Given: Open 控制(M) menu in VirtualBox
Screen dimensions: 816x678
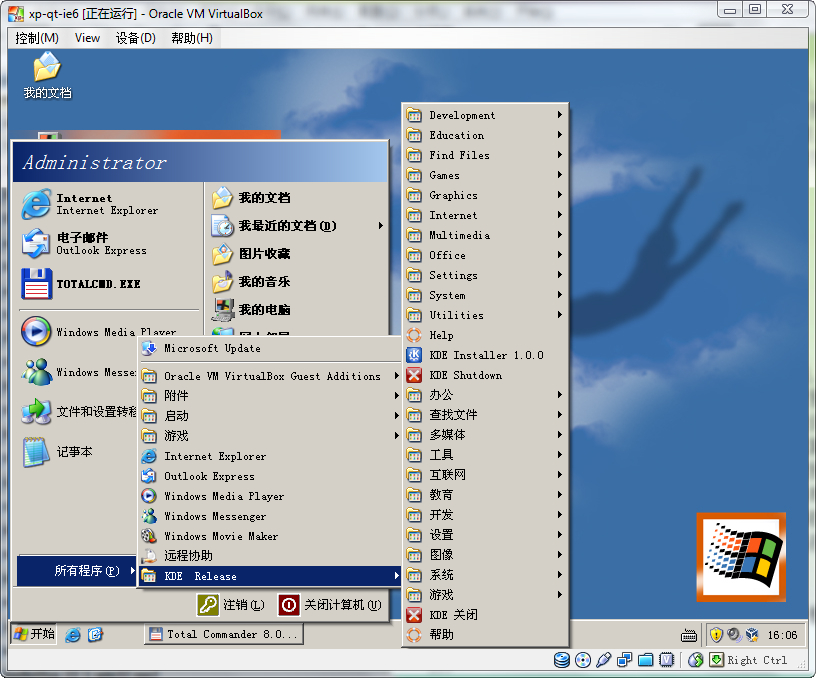Looking at the screenshot, I should pos(37,38).
